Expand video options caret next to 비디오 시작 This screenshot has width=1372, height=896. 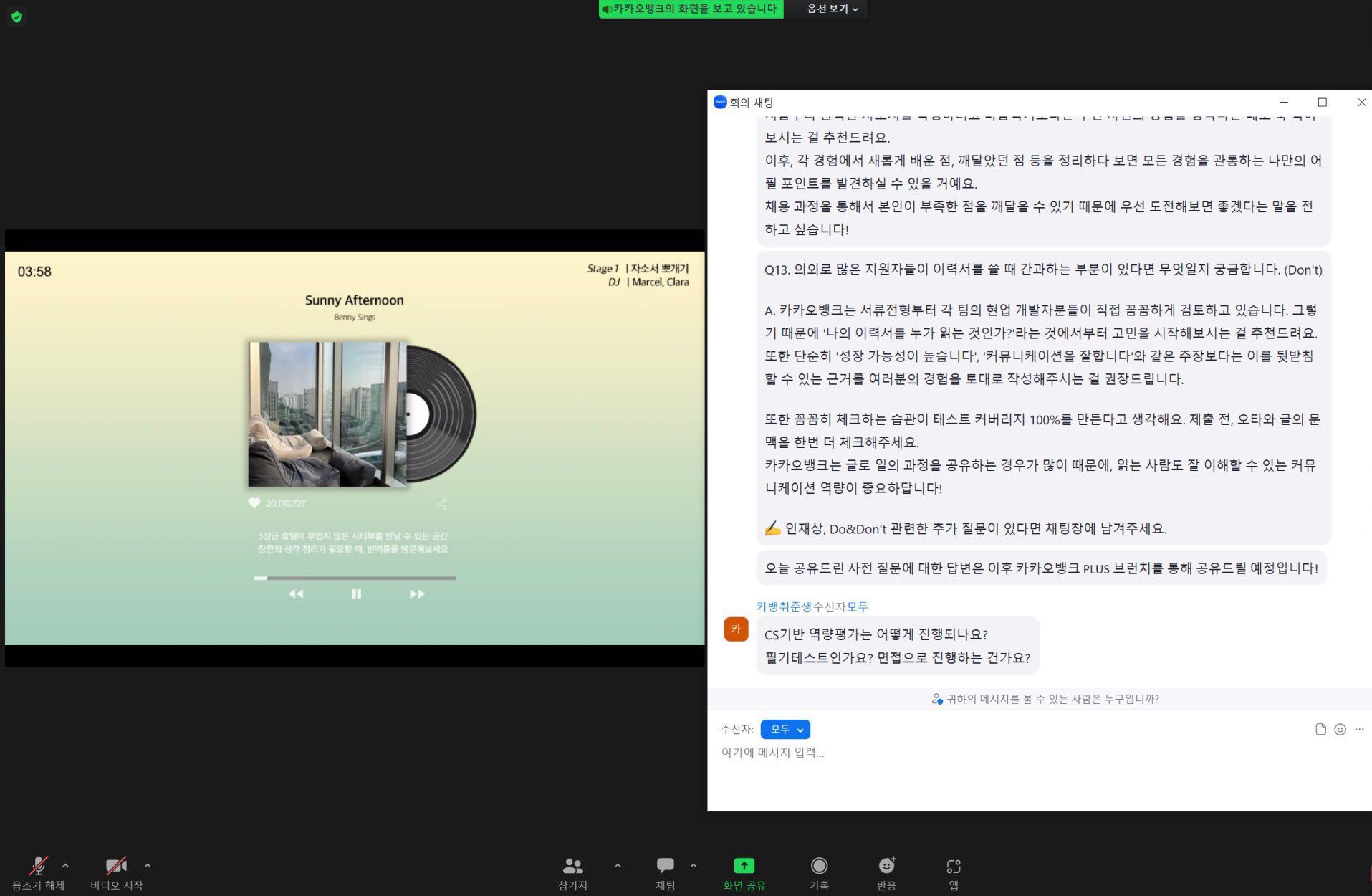pos(148,866)
